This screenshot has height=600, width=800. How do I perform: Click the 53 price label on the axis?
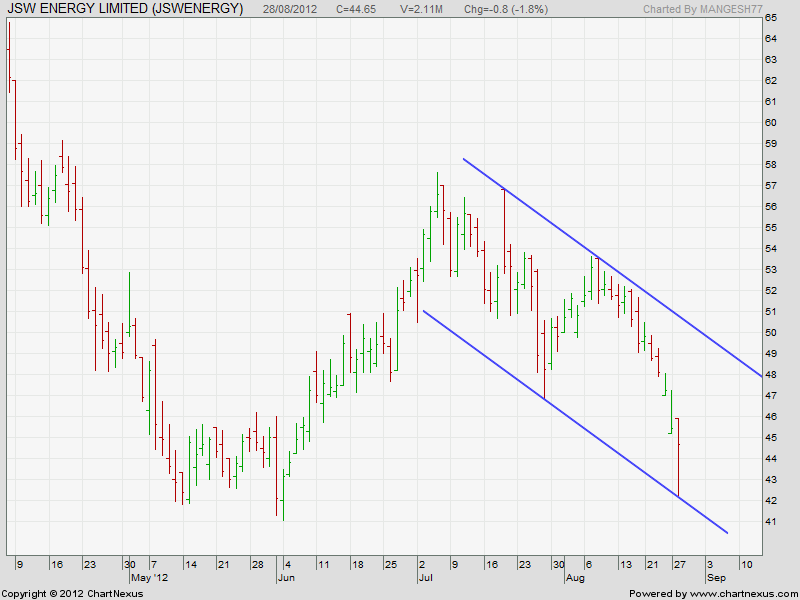click(x=771, y=269)
